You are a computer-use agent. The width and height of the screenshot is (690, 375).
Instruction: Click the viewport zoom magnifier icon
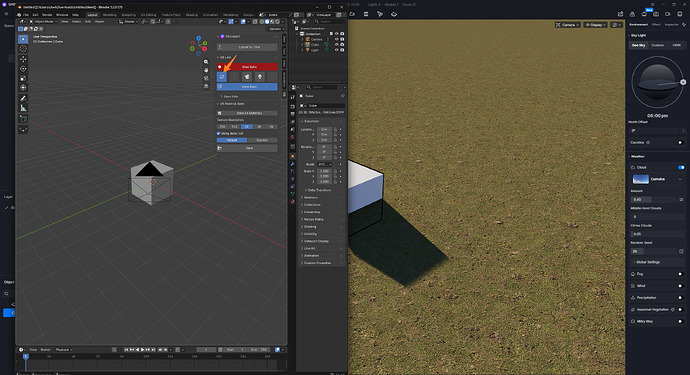coord(206,62)
